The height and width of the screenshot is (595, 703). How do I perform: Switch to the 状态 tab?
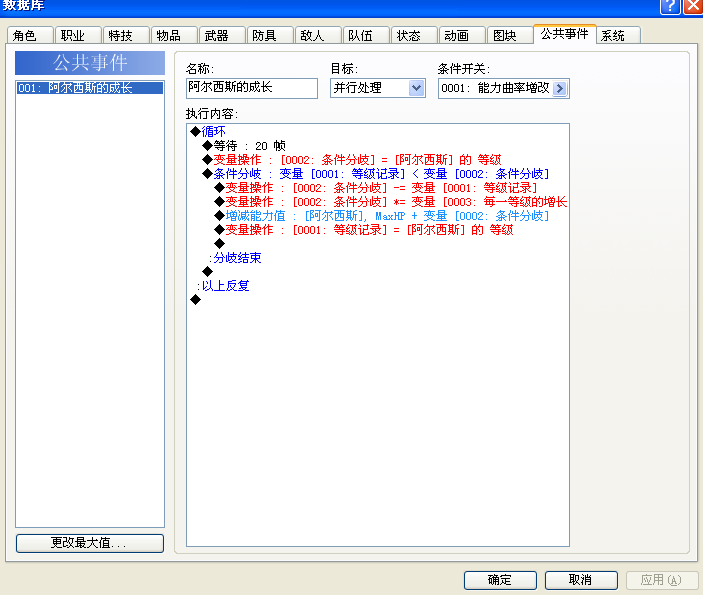click(414, 35)
